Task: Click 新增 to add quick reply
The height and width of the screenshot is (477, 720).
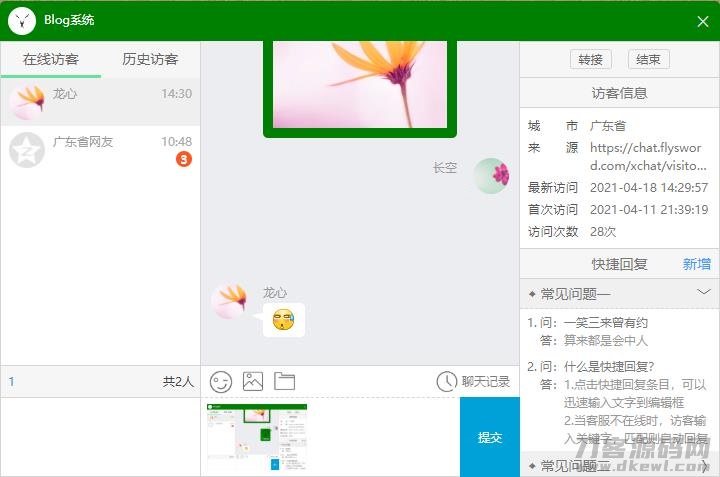Action: pyautogui.click(x=697, y=264)
